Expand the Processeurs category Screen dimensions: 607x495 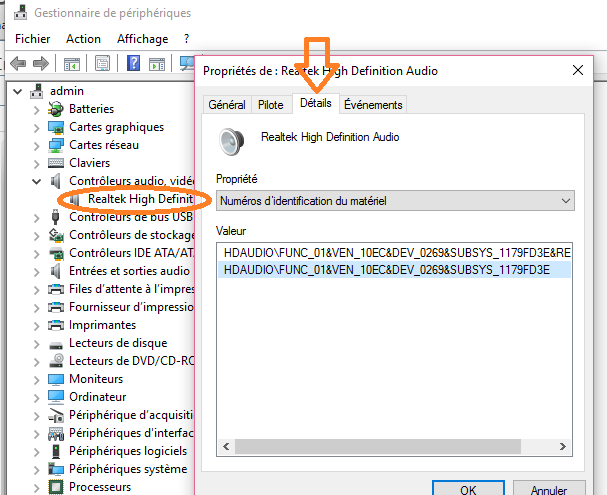tap(36, 488)
